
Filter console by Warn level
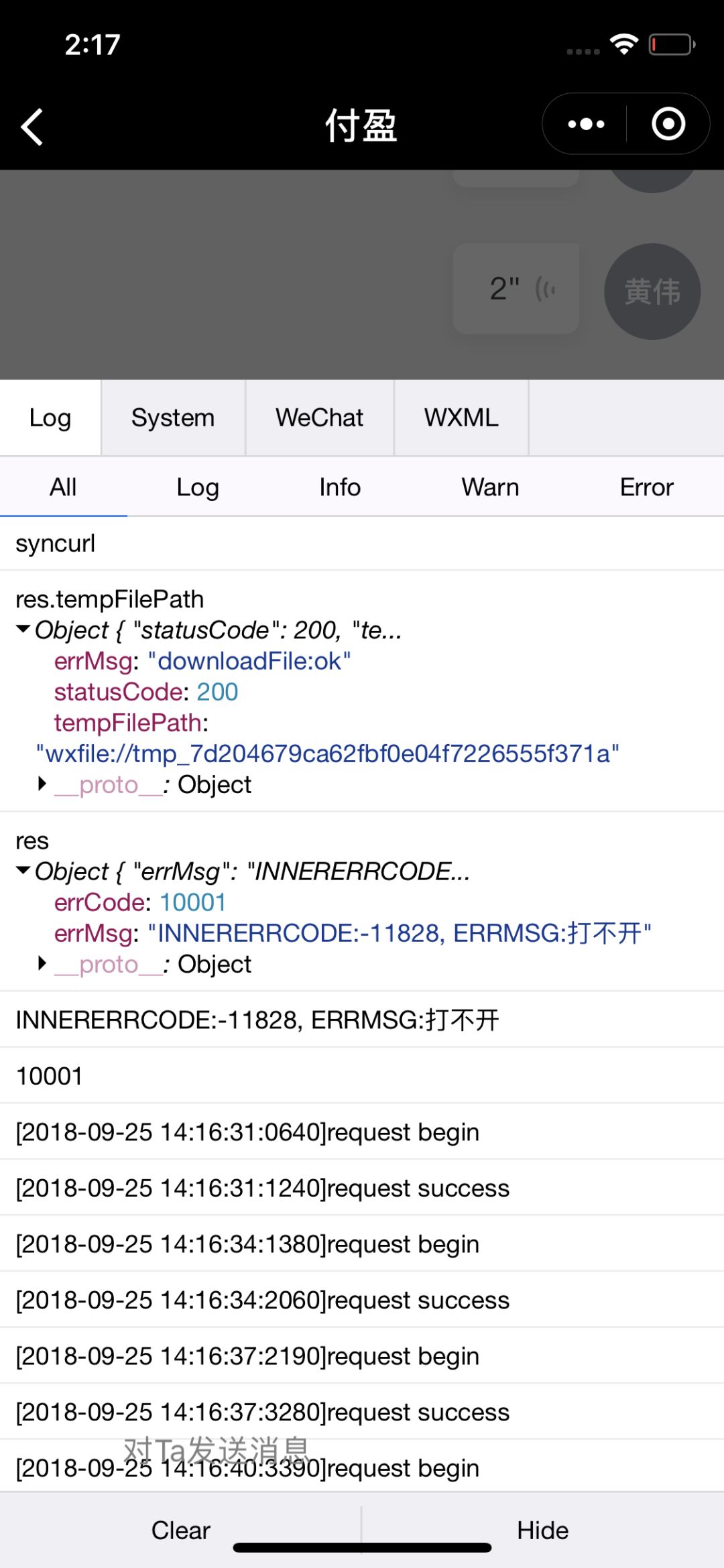tap(490, 487)
